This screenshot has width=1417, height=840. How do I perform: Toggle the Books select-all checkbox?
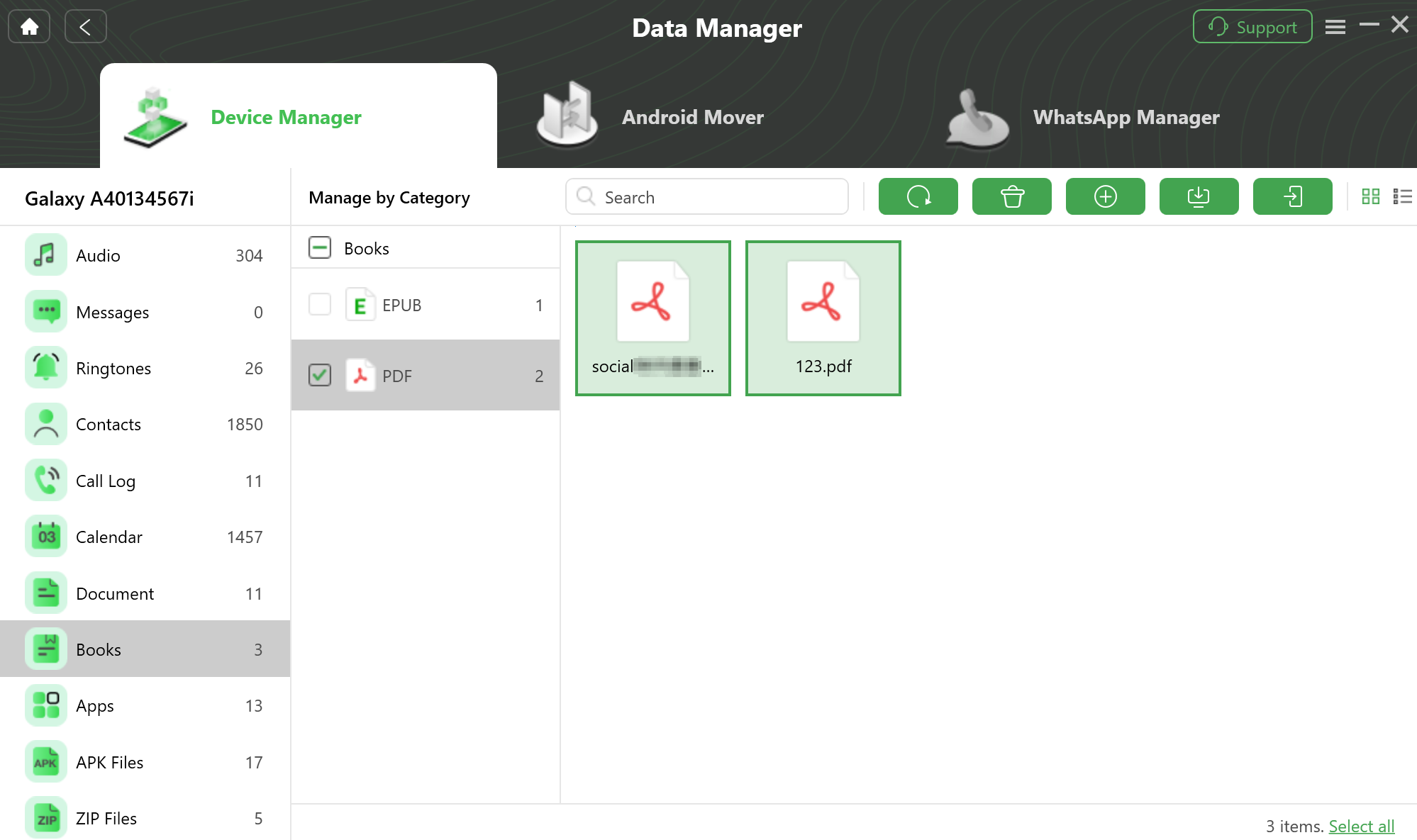(x=320, y=247)
